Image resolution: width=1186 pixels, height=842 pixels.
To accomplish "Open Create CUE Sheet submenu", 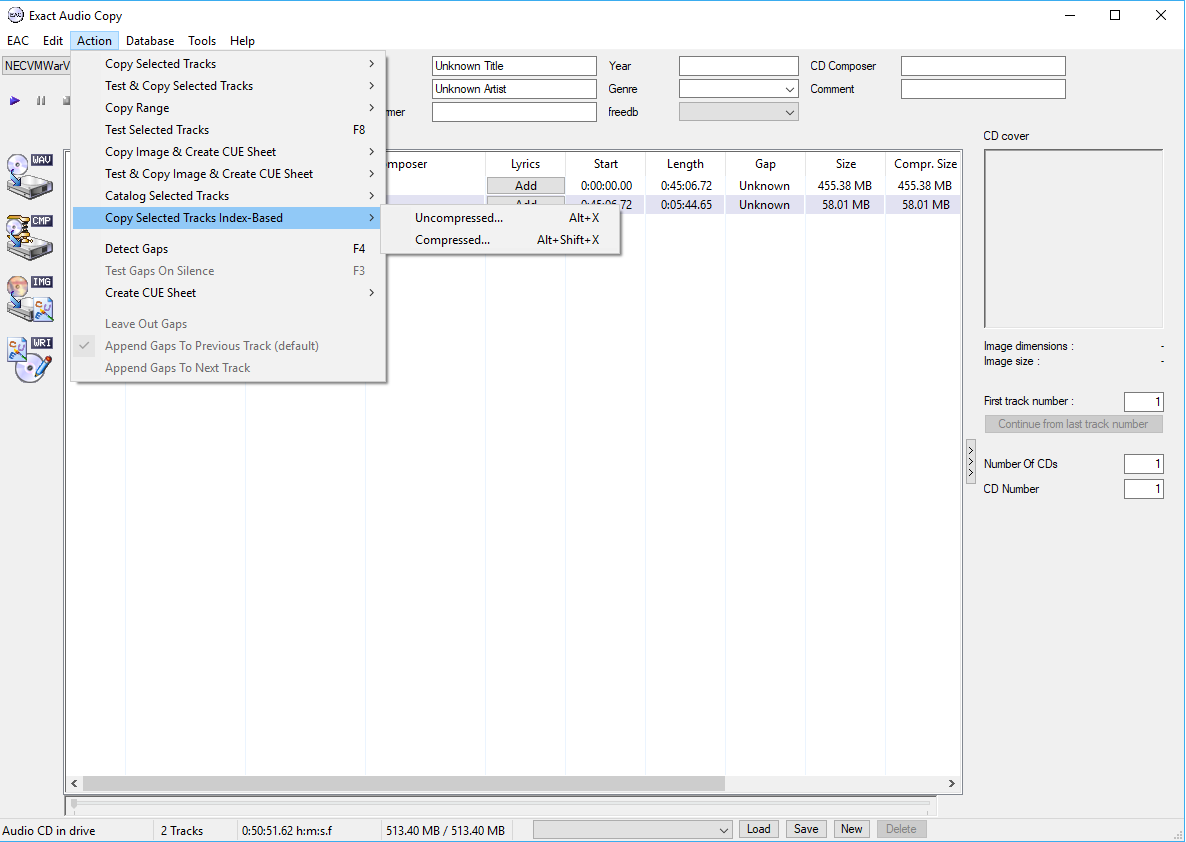I will click(x=229, y=292).
